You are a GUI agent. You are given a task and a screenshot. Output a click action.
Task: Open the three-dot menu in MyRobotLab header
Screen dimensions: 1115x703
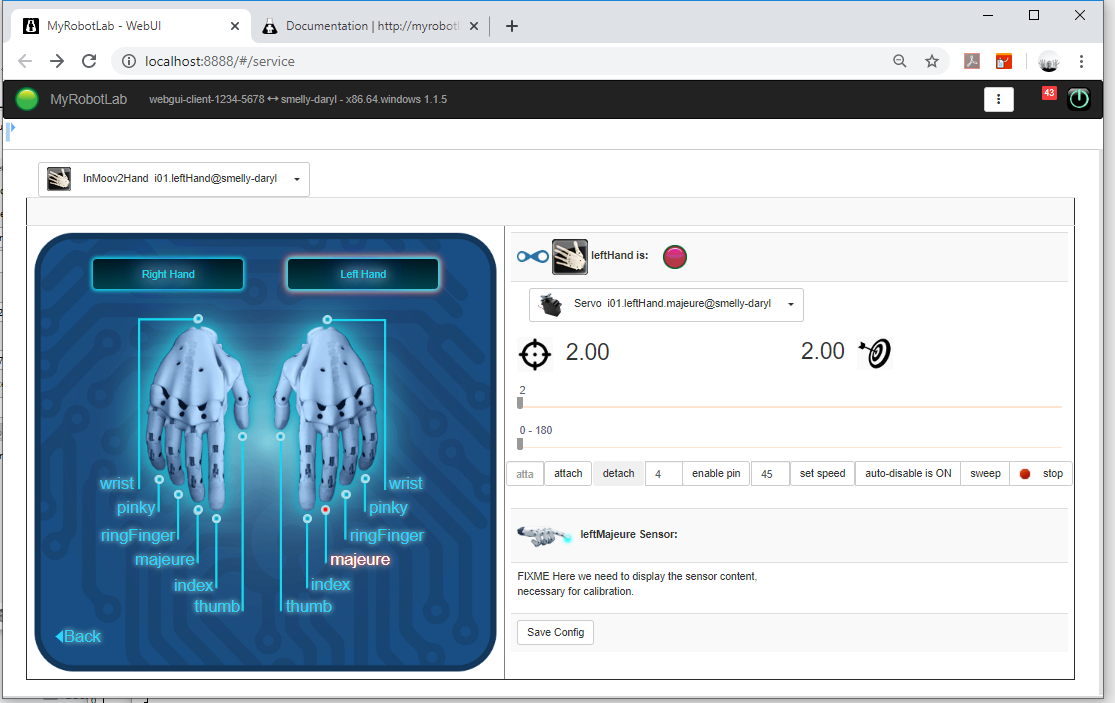[x=998, y=100]
